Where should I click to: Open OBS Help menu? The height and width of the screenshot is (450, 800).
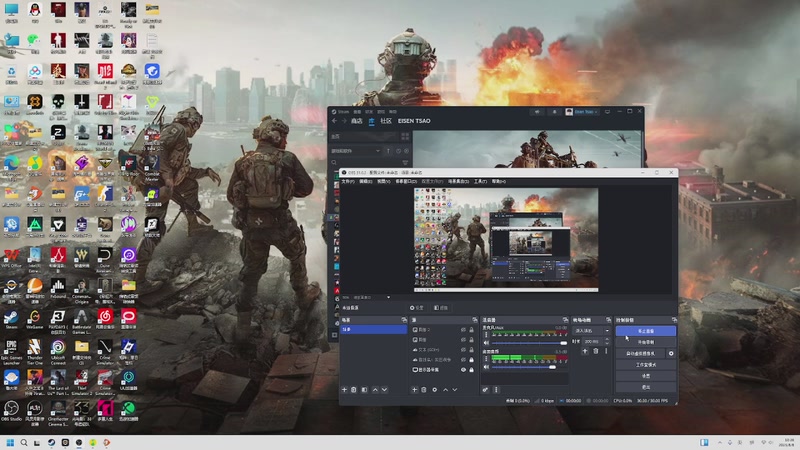498,182
